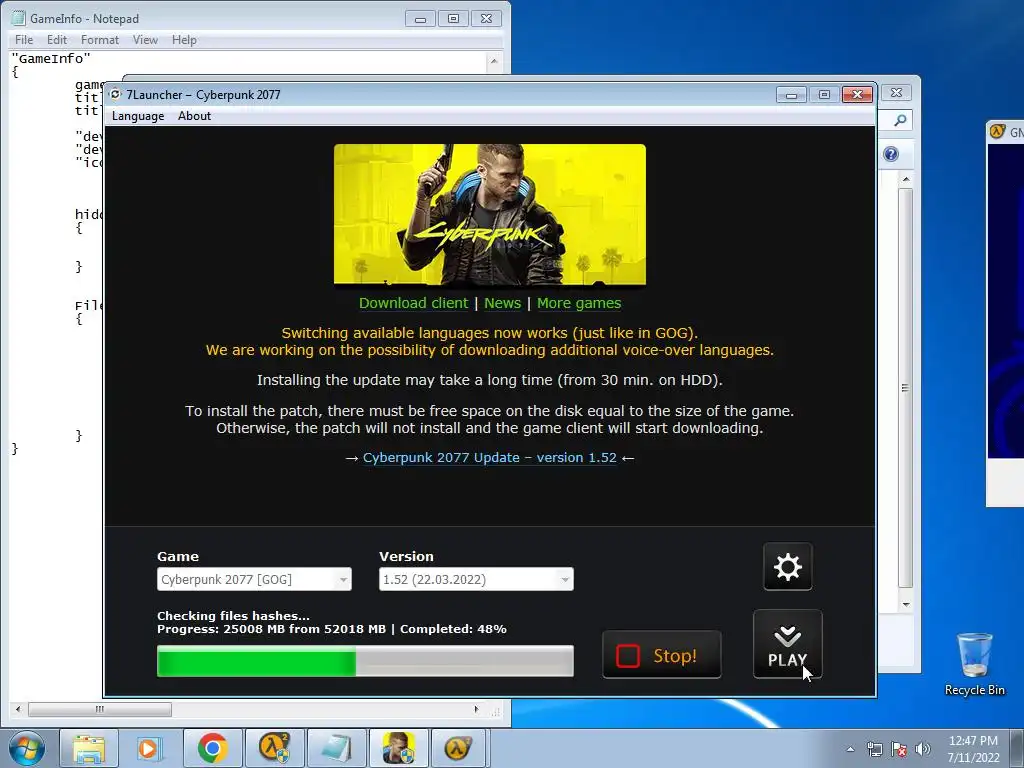
Task: Open Notepad Edit menu
Action: [x=57, y=40]
